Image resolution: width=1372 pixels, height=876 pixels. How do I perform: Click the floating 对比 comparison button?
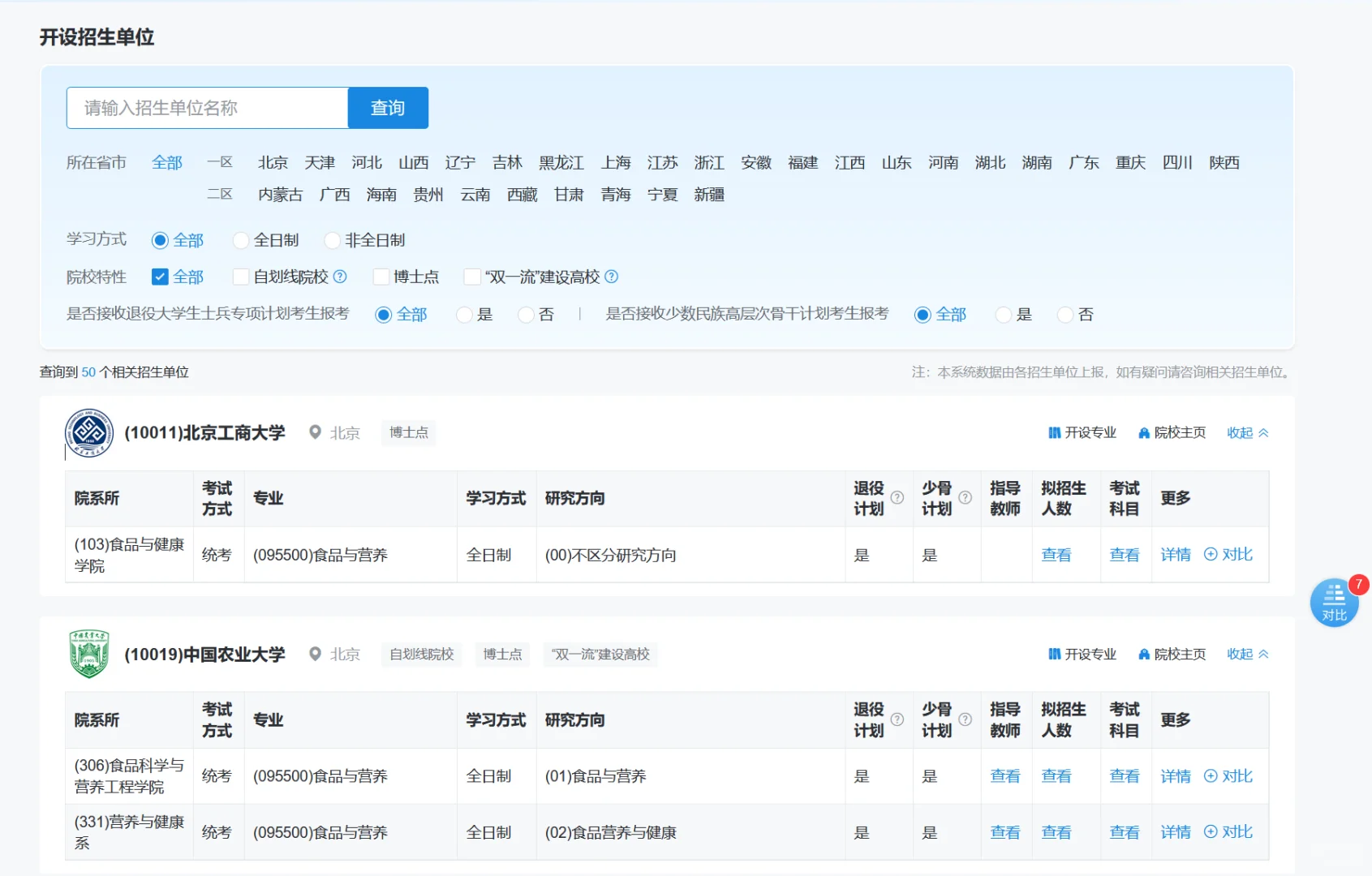coord(1334,602)
